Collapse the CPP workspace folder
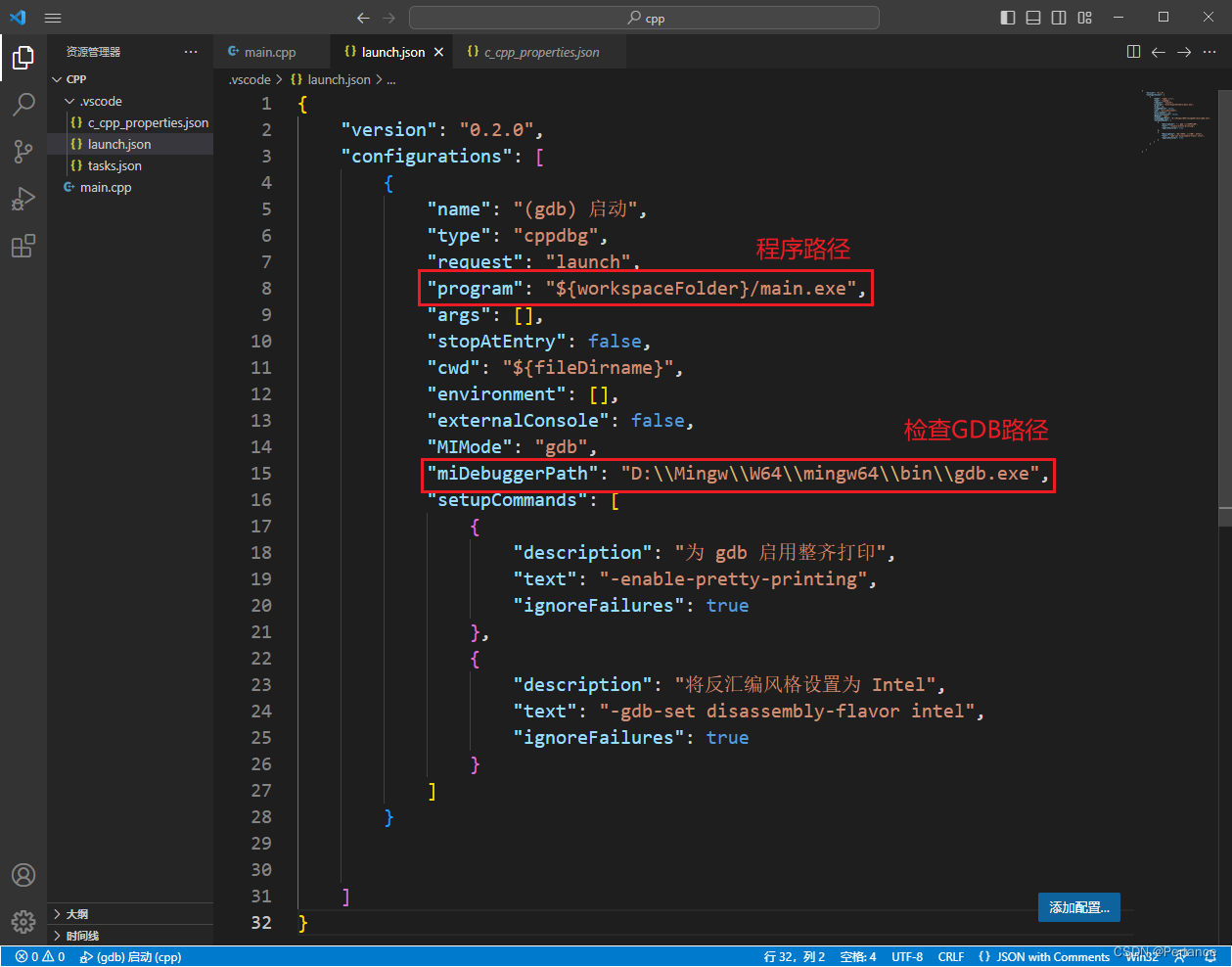Image resolution: width=1232 pixels, height=967 pixels. pos(130,79)
